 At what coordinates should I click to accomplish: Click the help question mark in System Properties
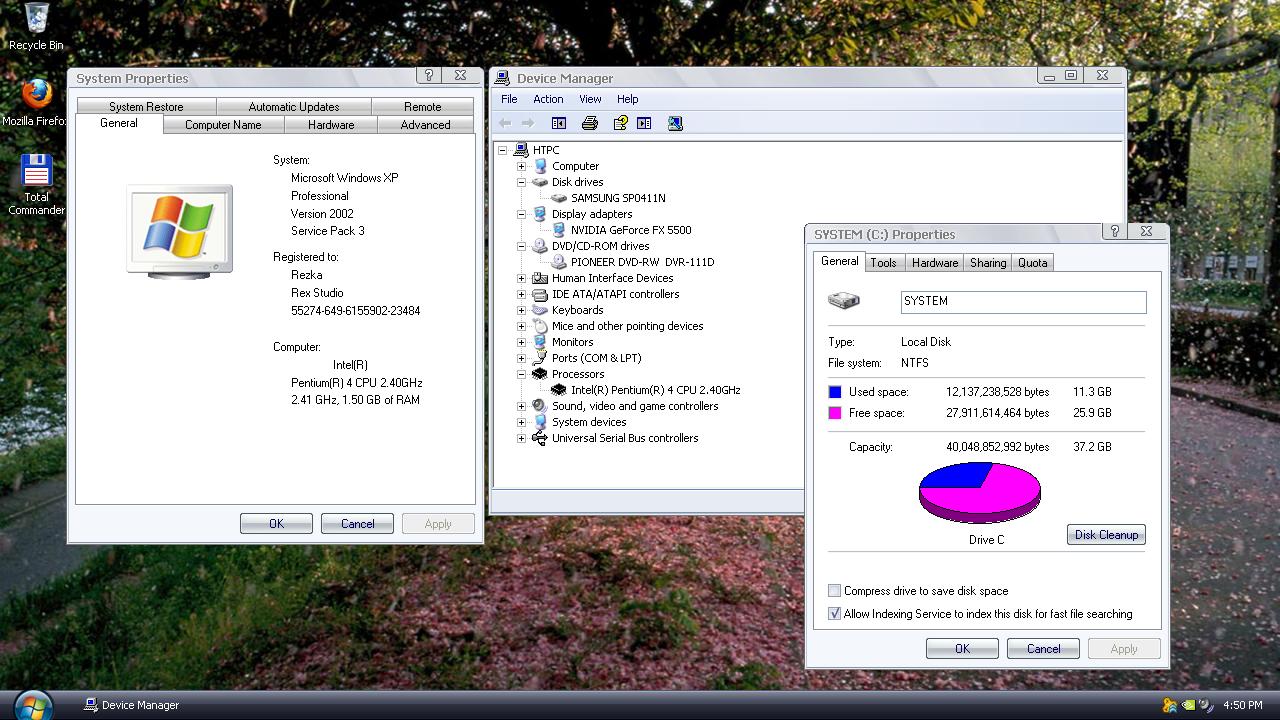click(429, 76)
